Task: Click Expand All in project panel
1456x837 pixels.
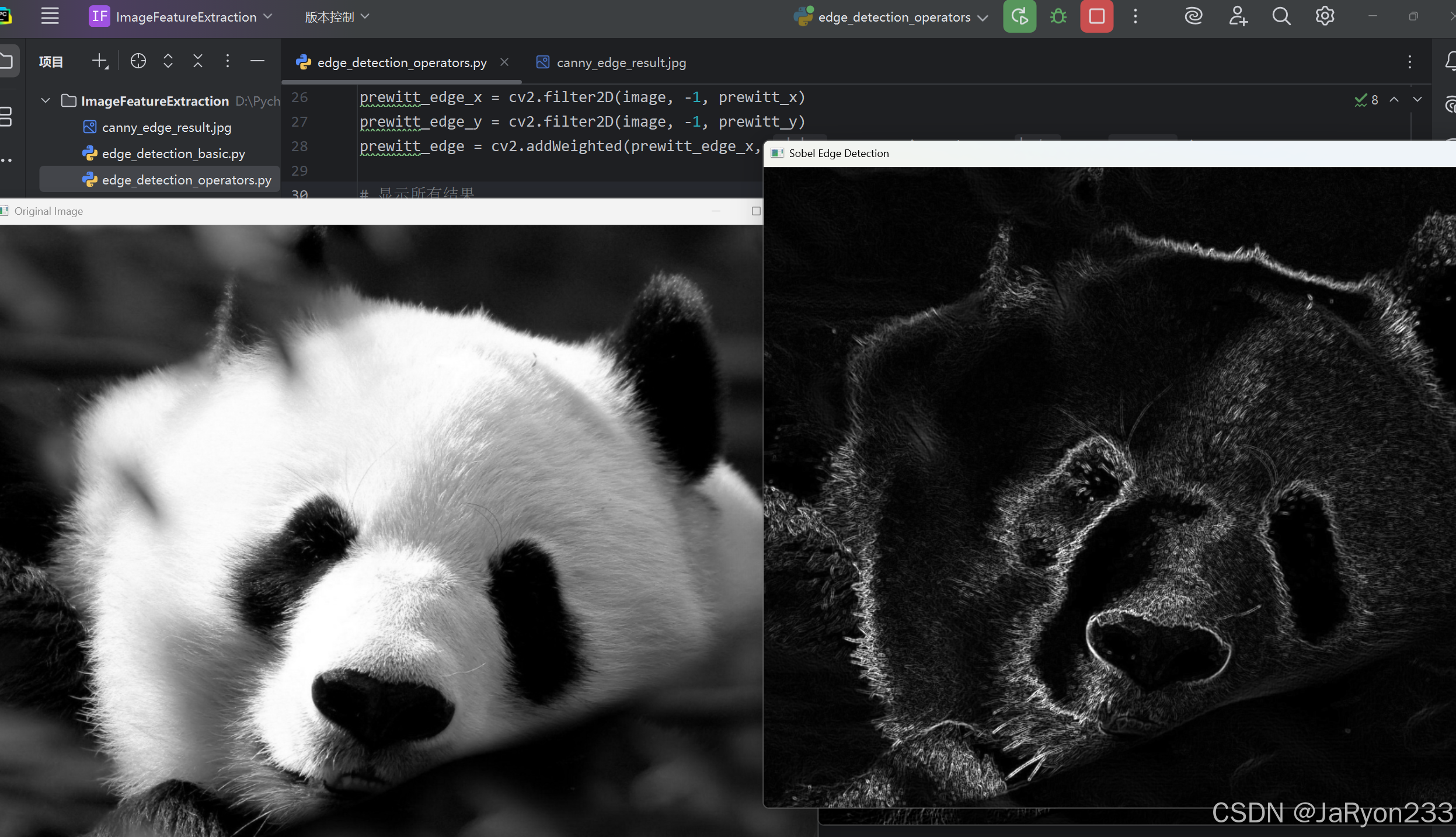Action: tap(168, 61)
